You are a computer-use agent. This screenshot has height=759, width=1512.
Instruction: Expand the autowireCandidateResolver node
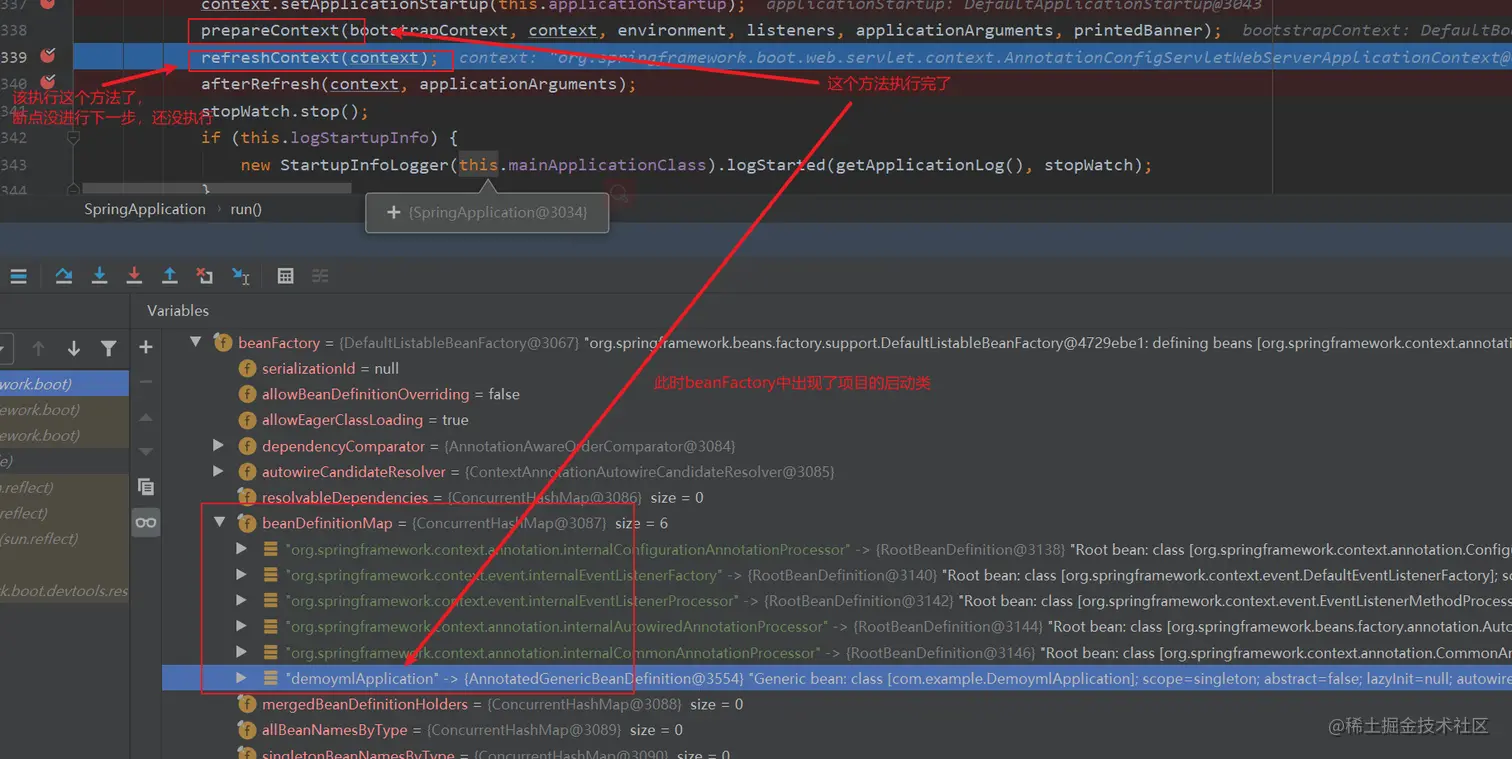(x=219, y=471)
